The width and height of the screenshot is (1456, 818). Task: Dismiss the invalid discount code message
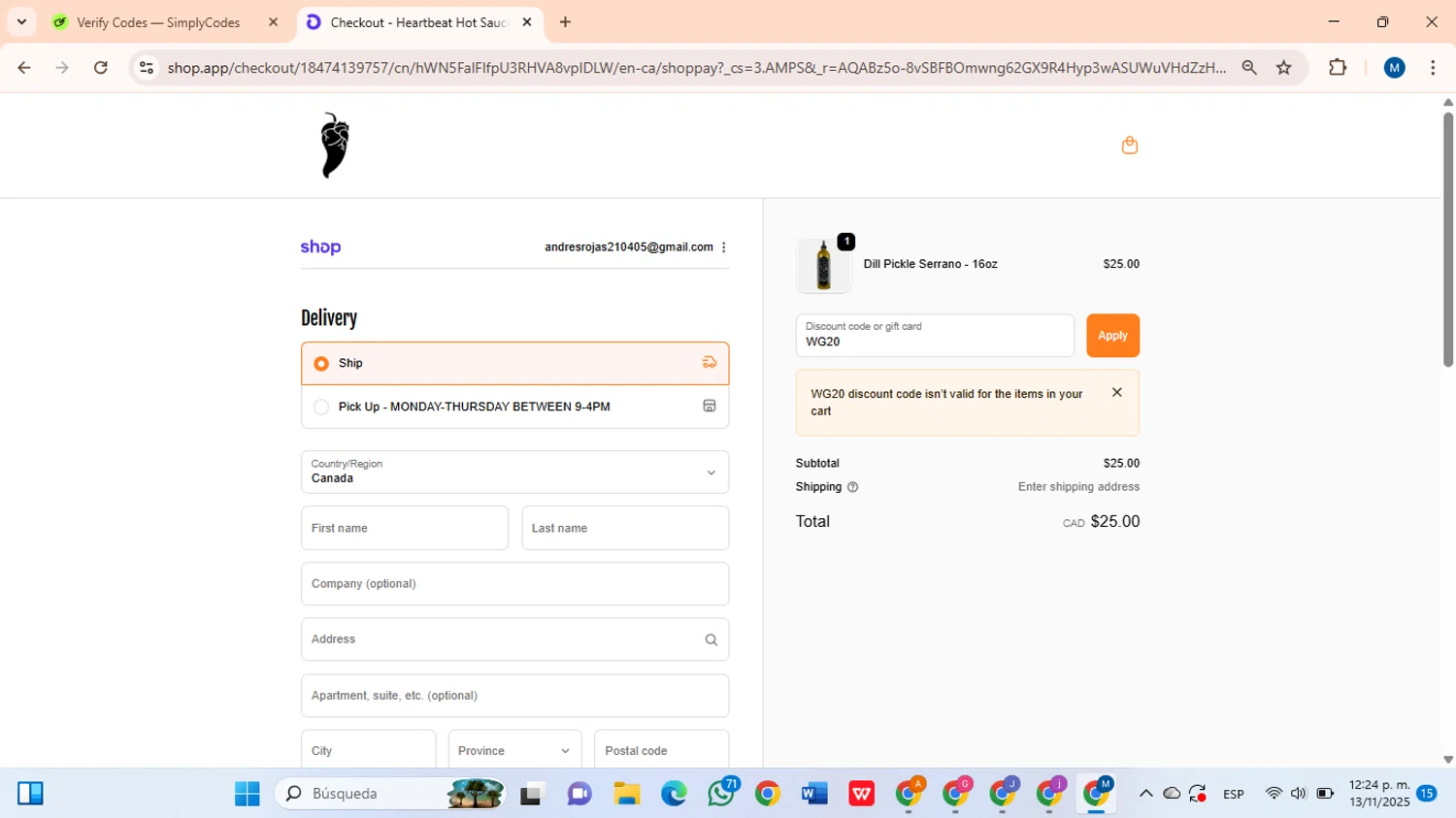(1116, 393)
